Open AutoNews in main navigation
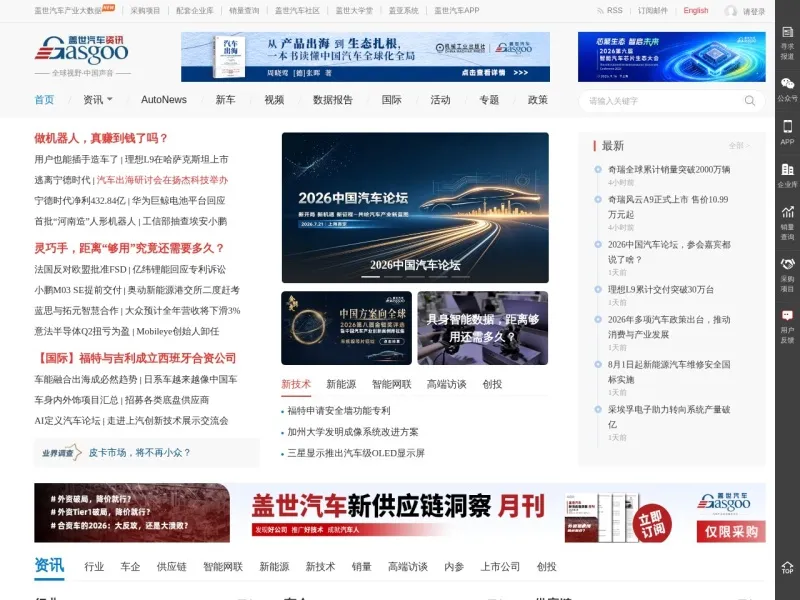The image size is (800, 600). tap(164, 99)
